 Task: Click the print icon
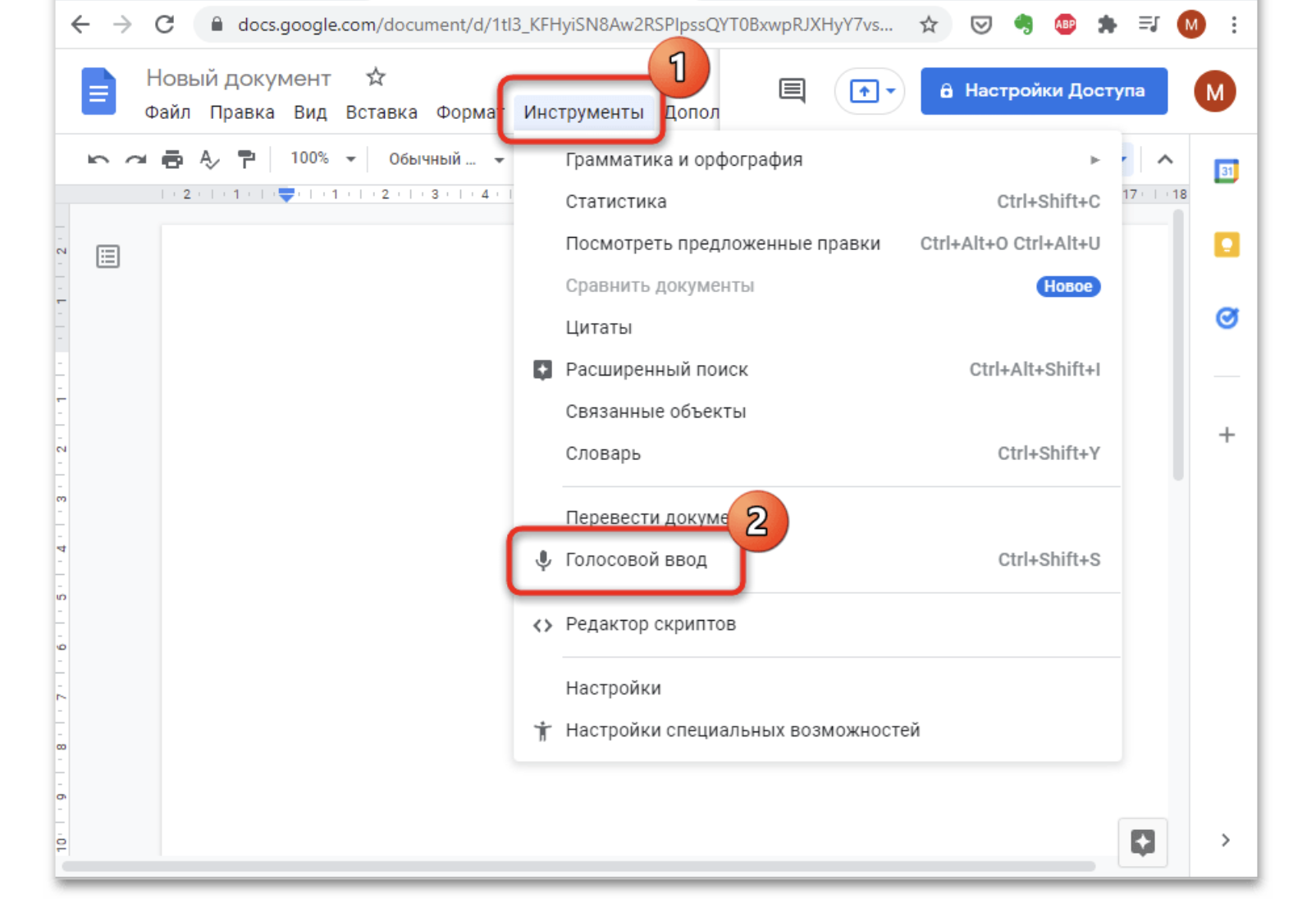pos(171,159)
